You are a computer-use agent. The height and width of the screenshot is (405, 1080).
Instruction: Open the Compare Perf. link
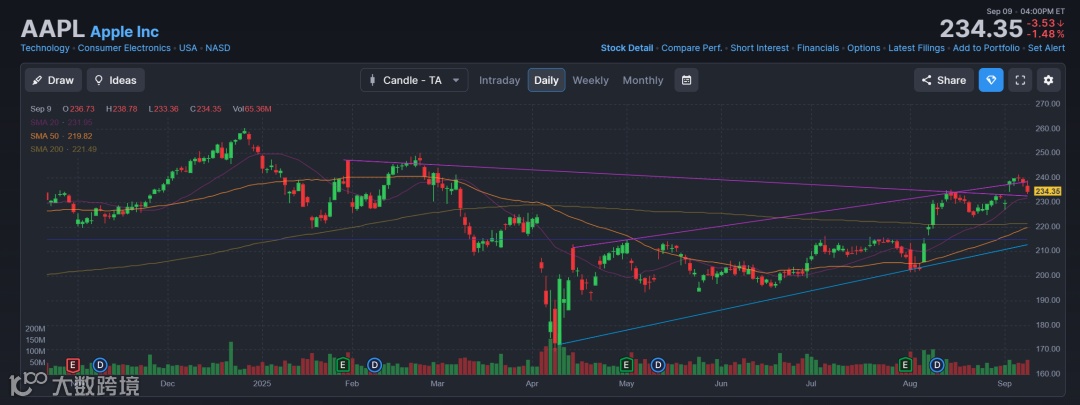click(x=692, y=48)
